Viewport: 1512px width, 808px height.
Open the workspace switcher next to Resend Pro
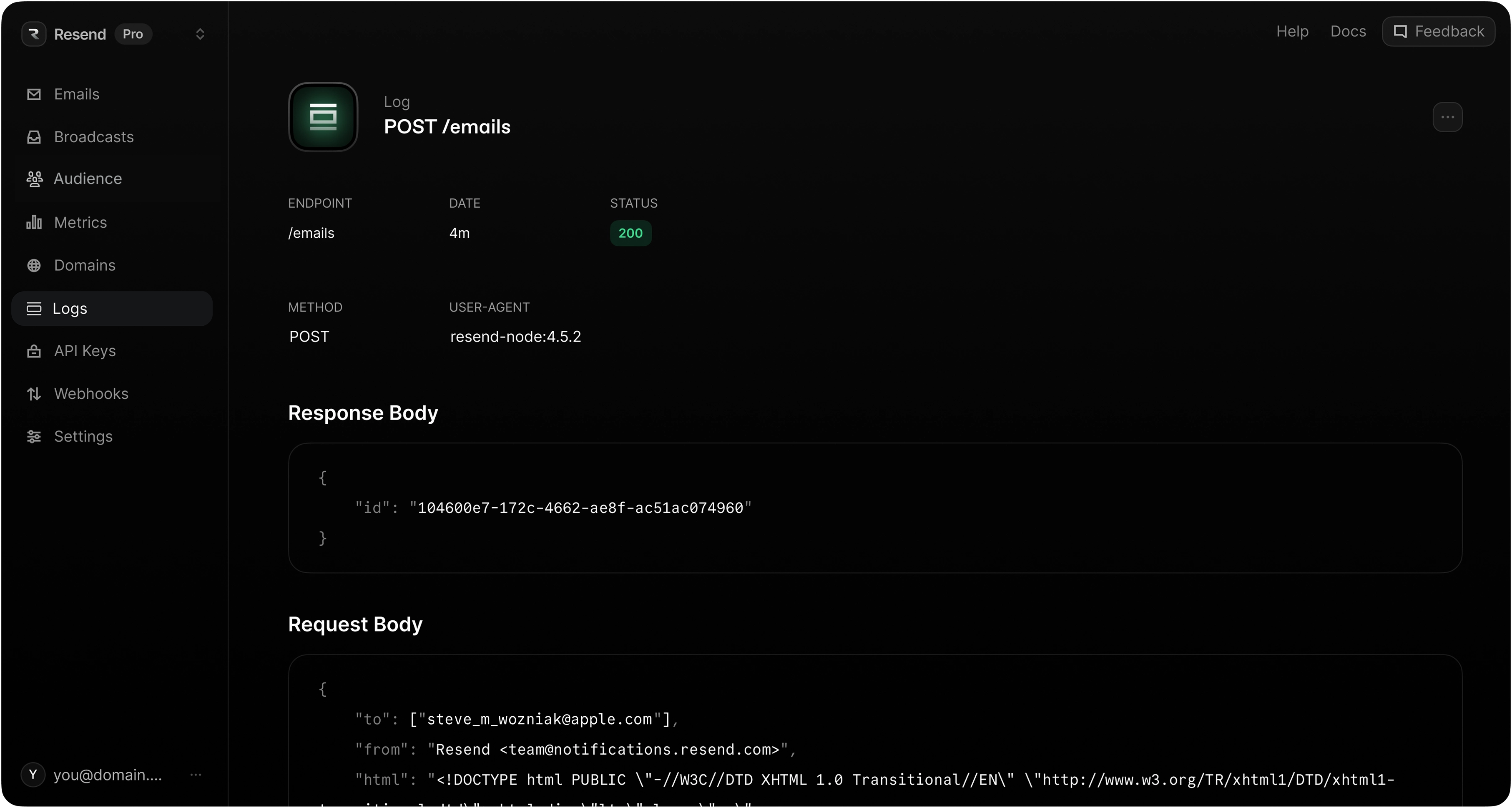[200, 34]
